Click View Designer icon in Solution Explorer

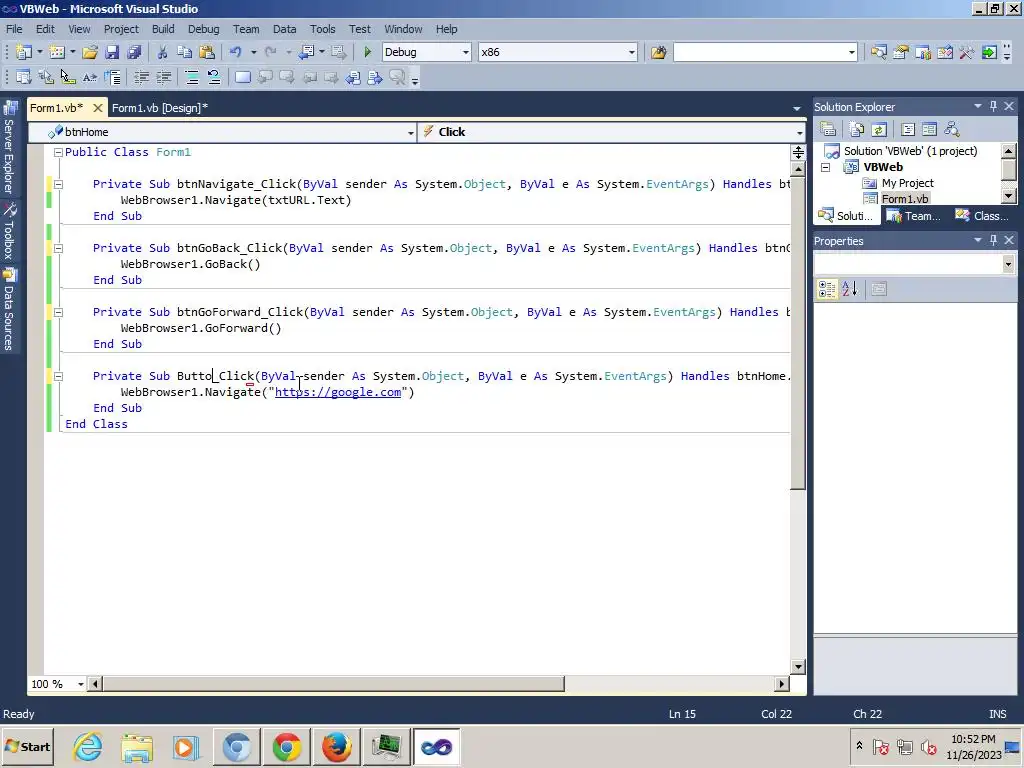click(929, 129)
